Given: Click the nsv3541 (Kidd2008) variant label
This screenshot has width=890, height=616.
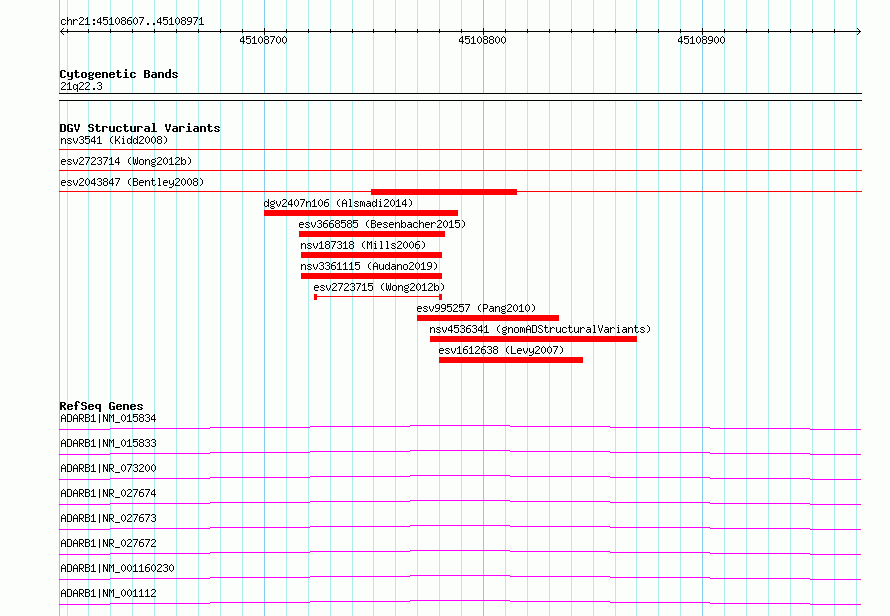Looking at the screenshot, I should (114, 140).
